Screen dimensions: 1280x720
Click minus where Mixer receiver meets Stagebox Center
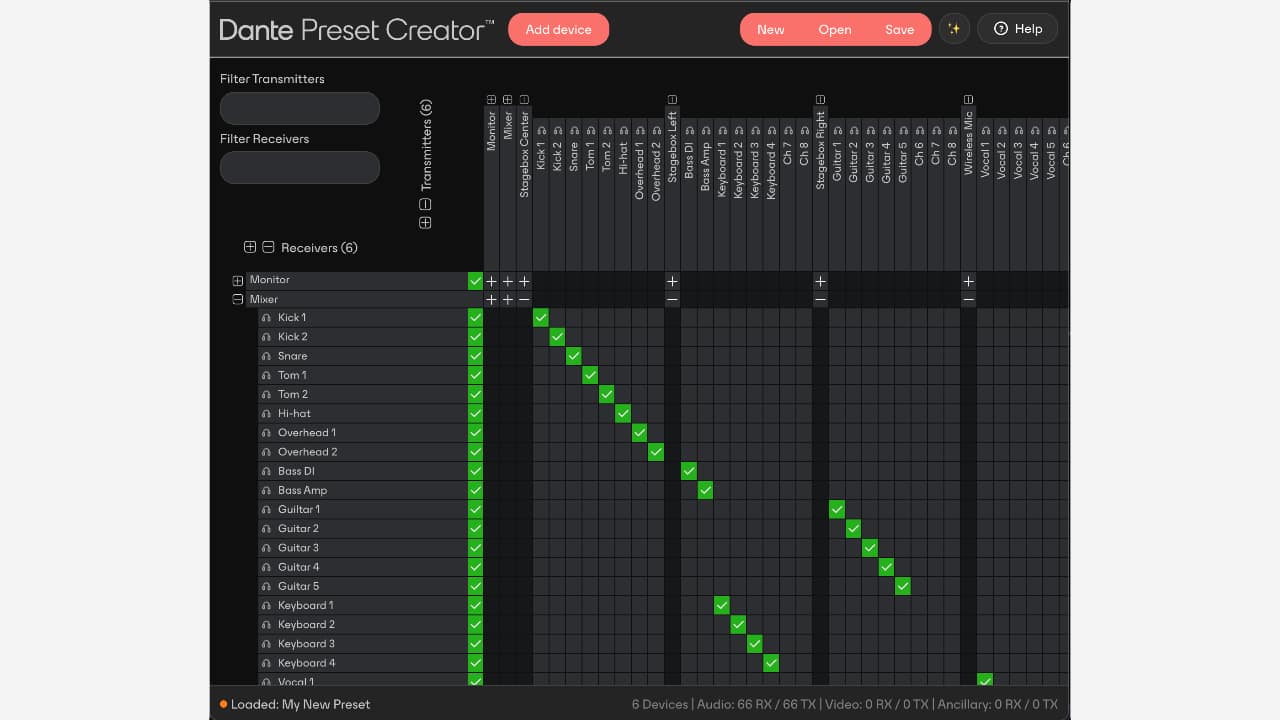(x=524, y=300)
